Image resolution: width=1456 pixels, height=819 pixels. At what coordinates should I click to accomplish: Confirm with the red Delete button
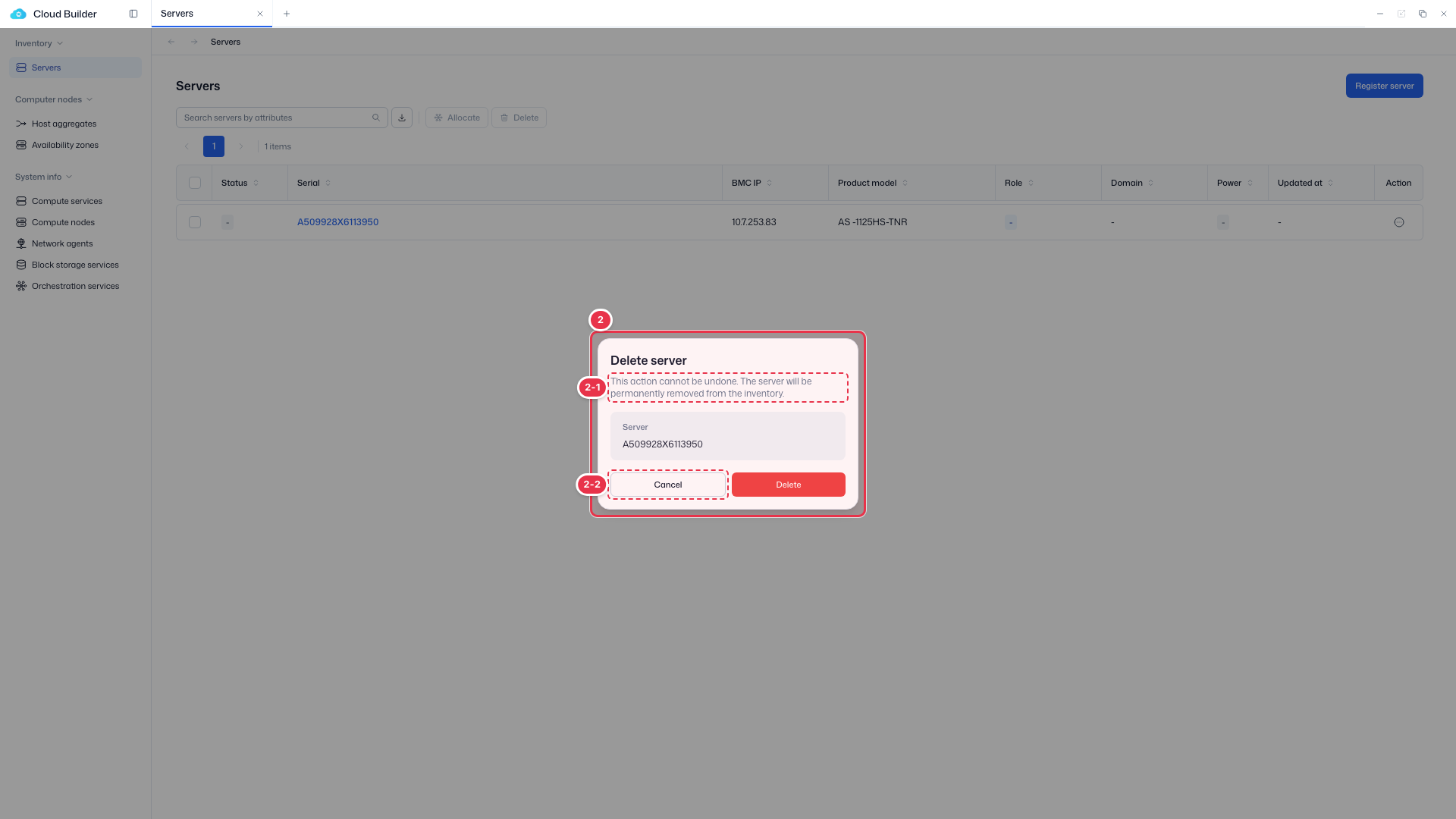coord(789,485)
